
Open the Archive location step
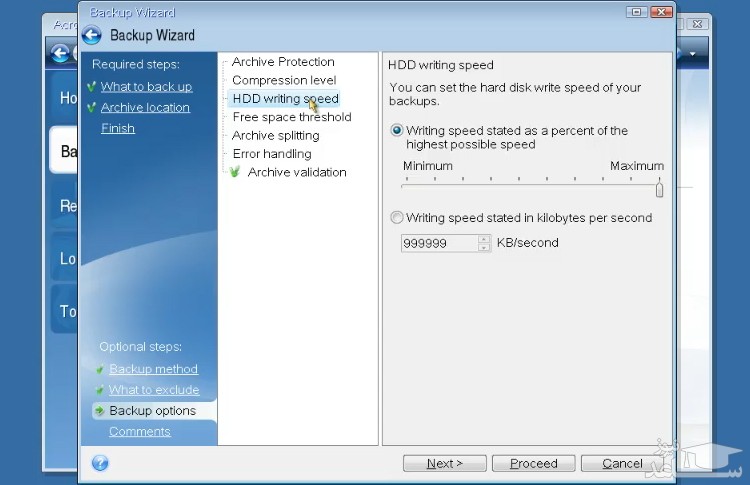pyautogui.click(x=145, y=108)
